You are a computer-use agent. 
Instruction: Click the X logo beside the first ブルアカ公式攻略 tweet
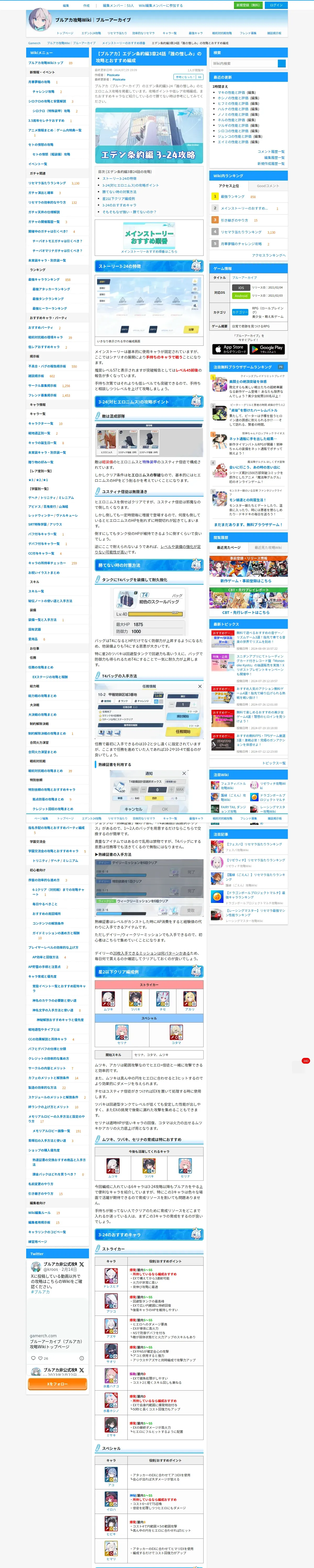pyautogui.click(x=82, y=1264)
